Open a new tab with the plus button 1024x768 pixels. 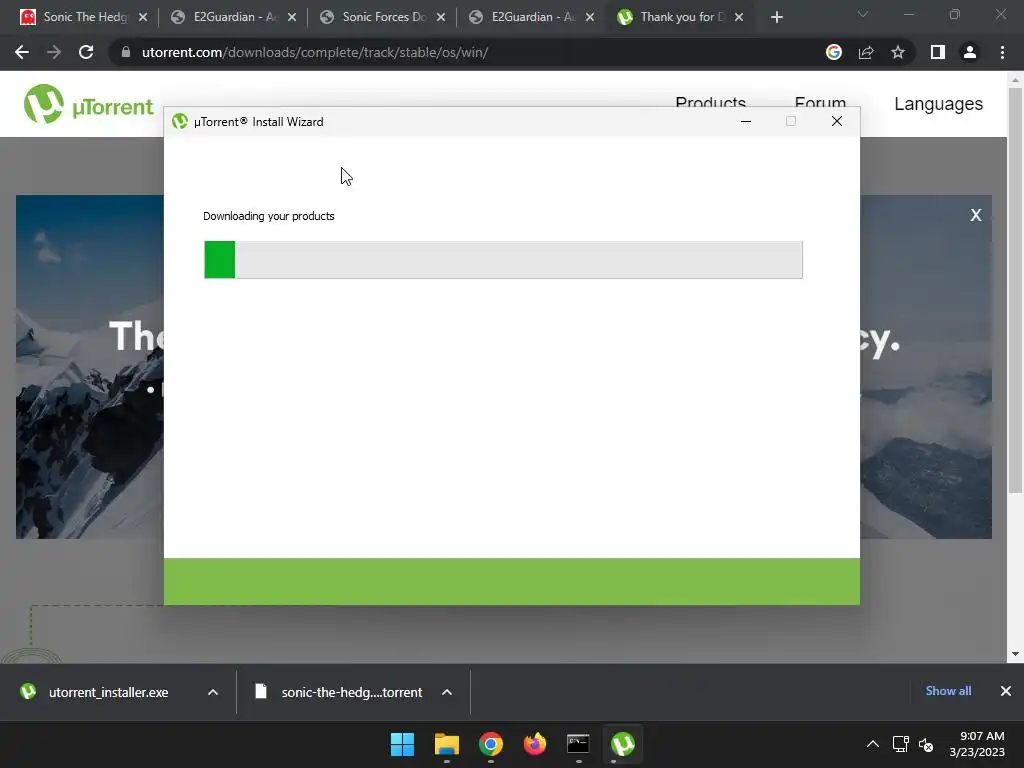coord(776,18)
